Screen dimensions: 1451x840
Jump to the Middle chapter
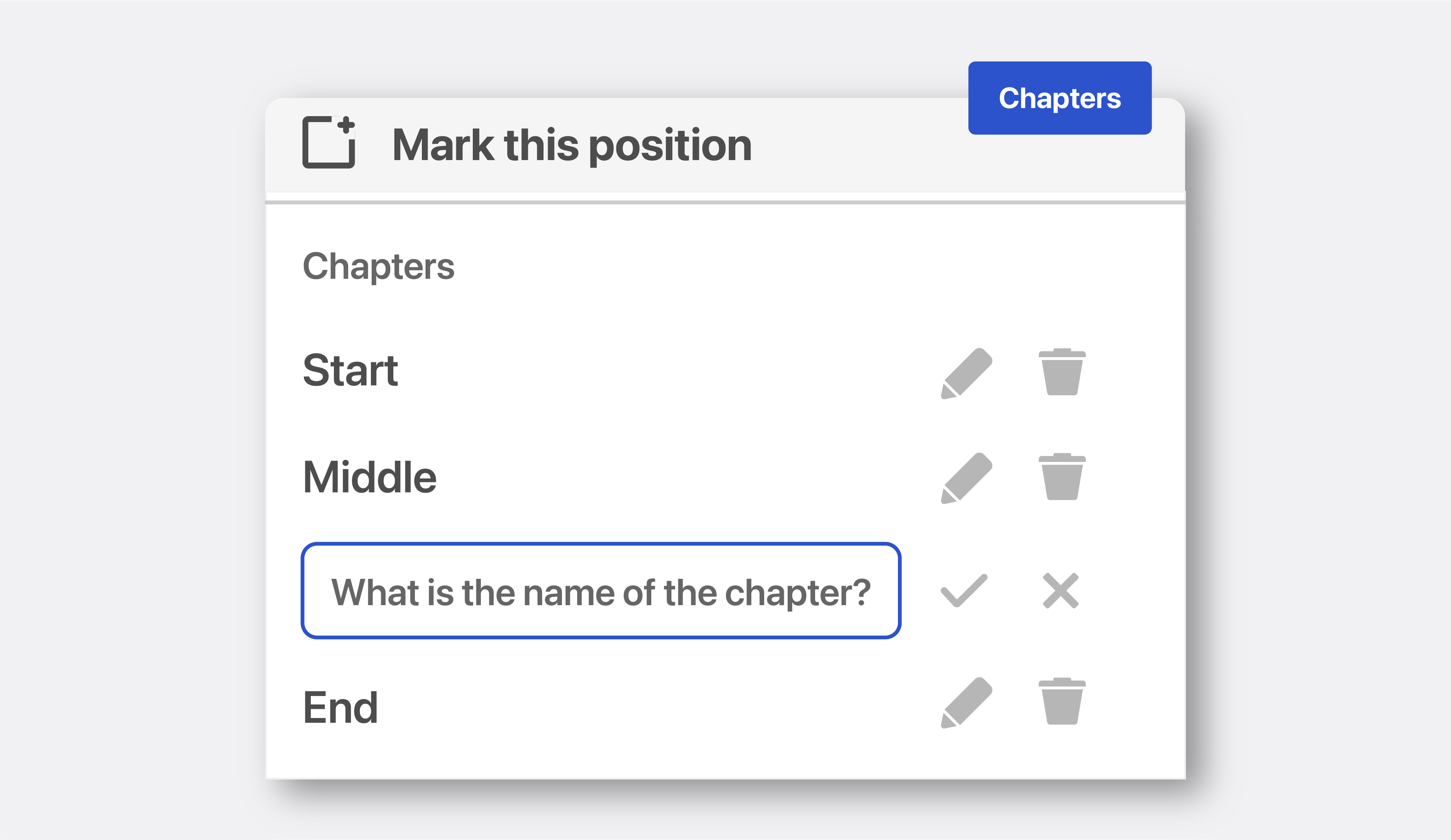[x=370, y=477]
